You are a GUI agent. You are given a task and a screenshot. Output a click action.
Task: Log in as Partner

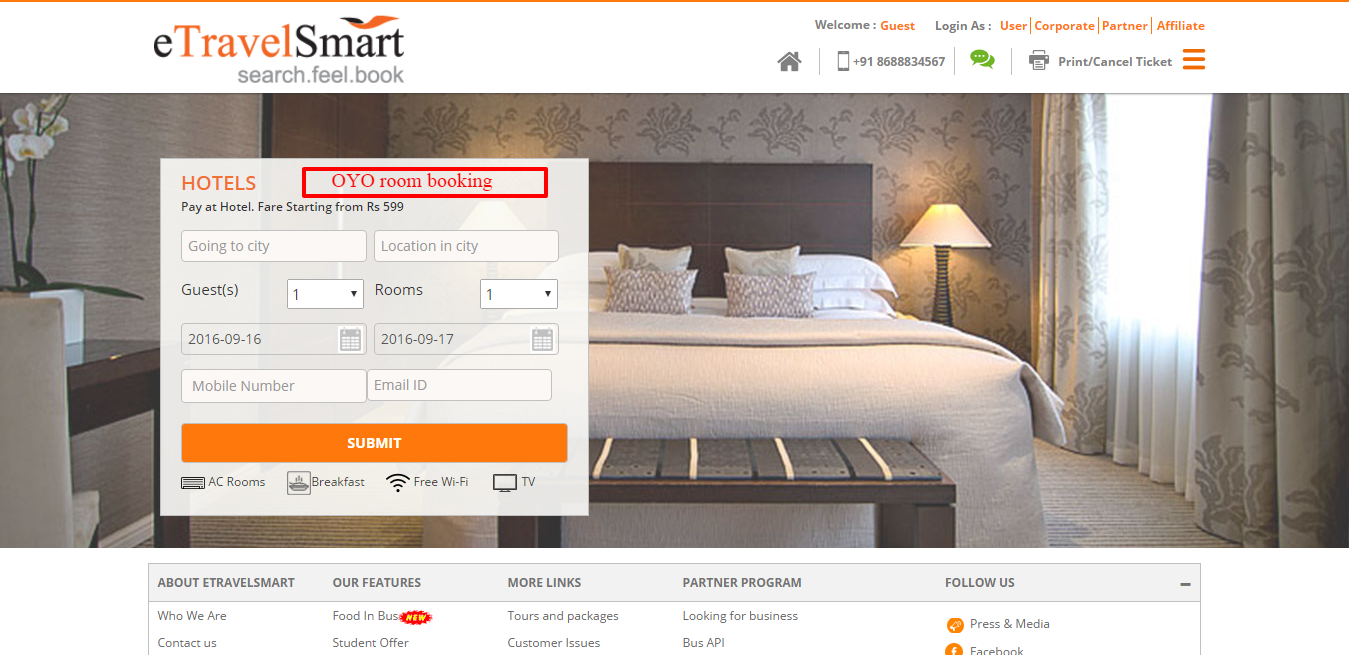1125,26
